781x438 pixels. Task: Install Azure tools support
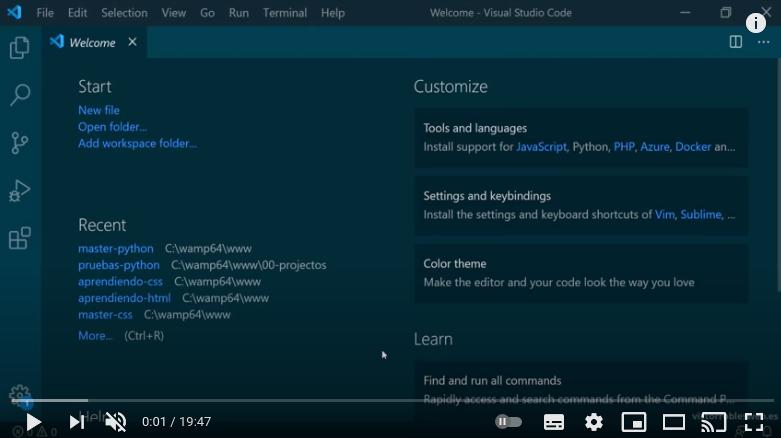[x=655, y=147]
